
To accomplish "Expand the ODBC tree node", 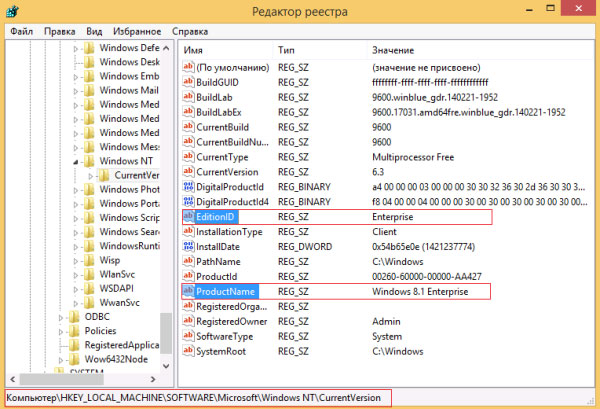I will coord(60,318).
